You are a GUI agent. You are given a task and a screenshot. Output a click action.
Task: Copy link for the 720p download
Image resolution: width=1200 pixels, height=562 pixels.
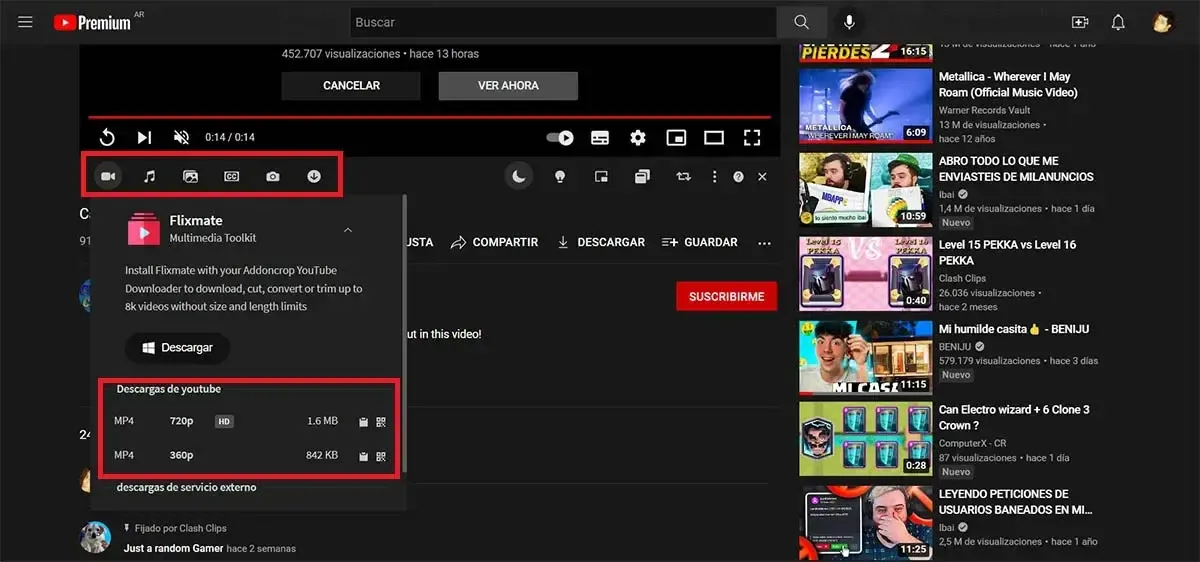[x=363, y=422]
